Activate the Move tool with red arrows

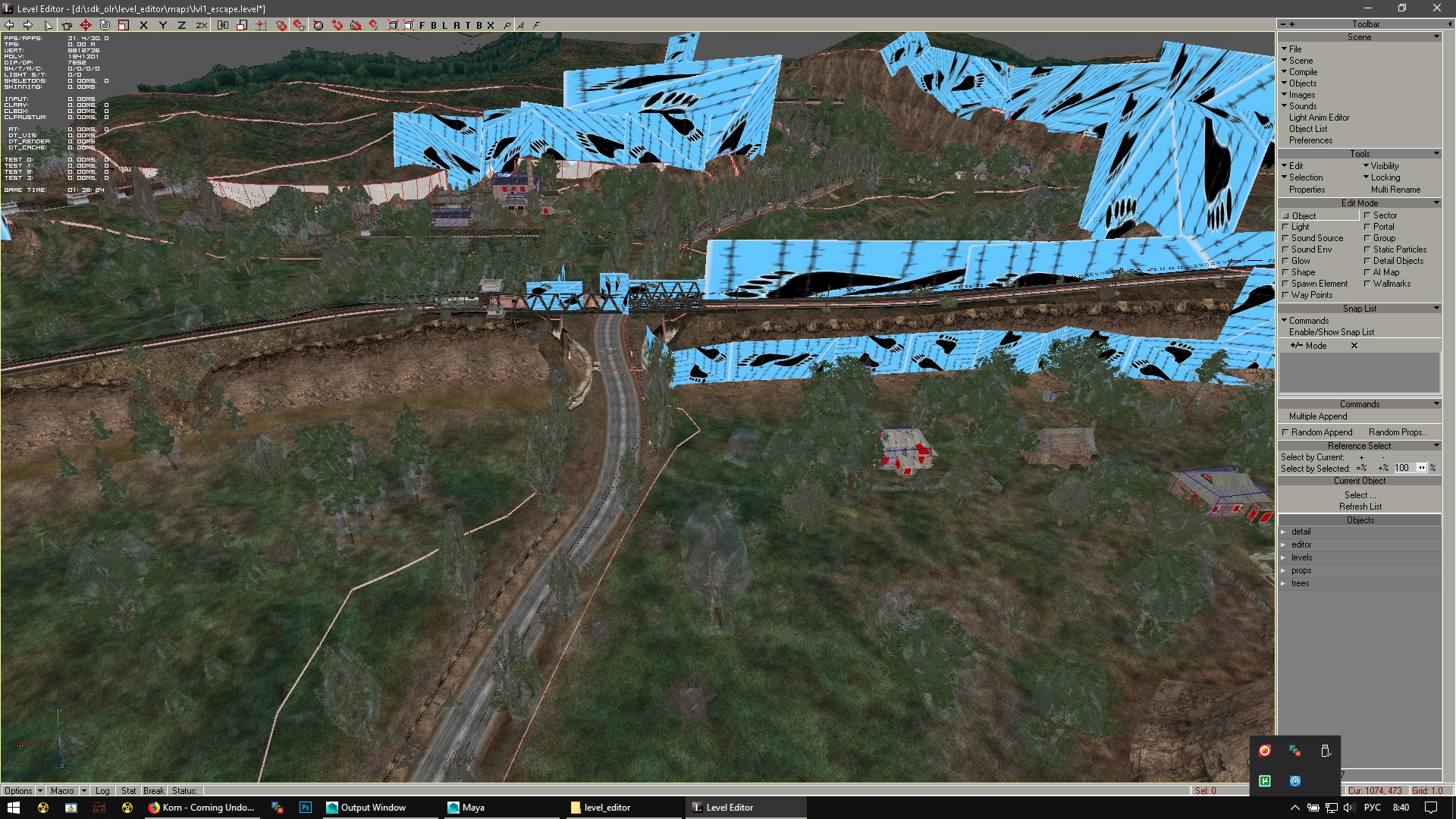86,25
